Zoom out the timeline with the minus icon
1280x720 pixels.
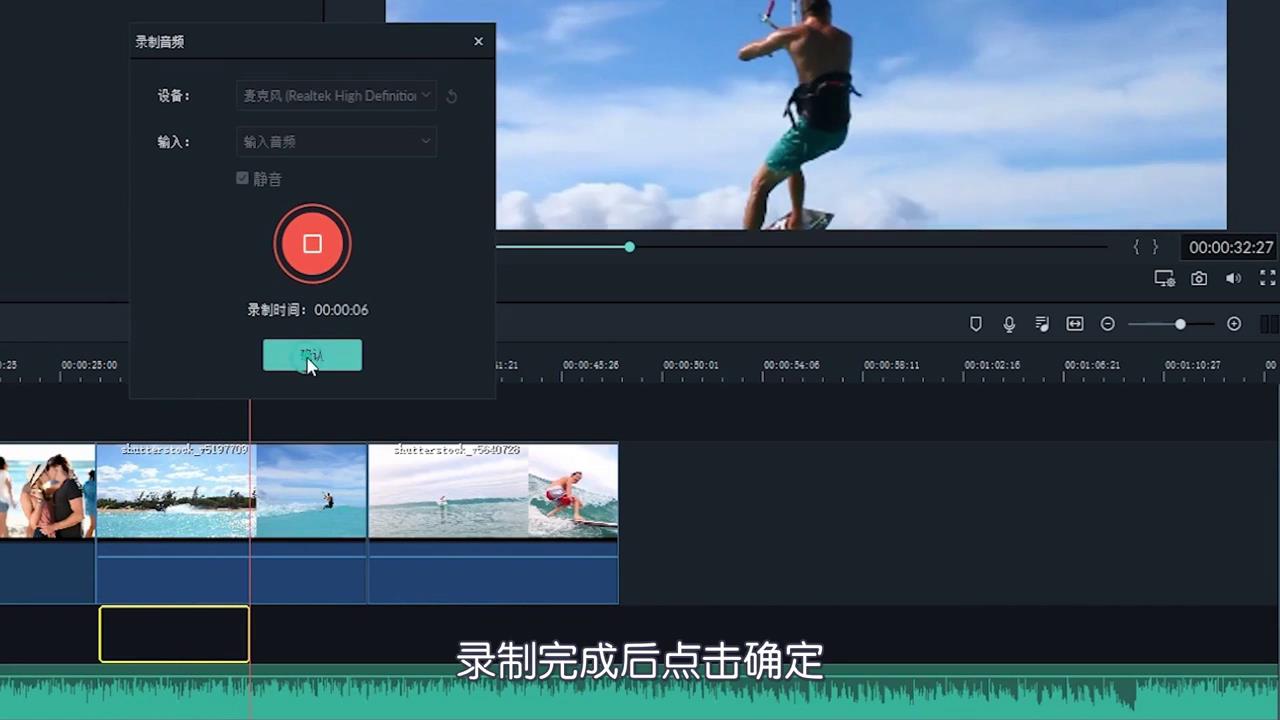coord(1108,323)
